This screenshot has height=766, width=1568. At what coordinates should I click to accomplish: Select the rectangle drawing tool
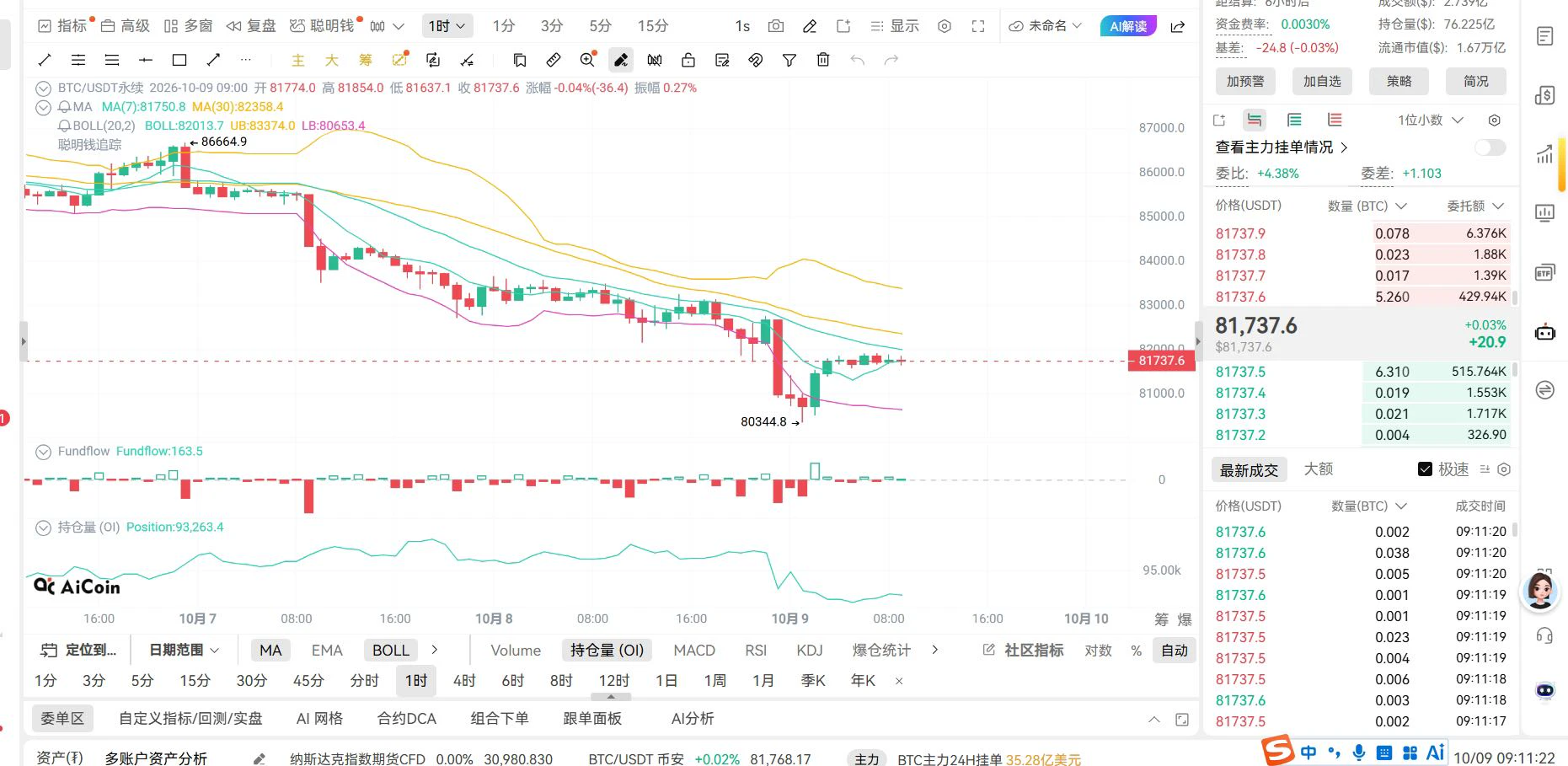179,60
